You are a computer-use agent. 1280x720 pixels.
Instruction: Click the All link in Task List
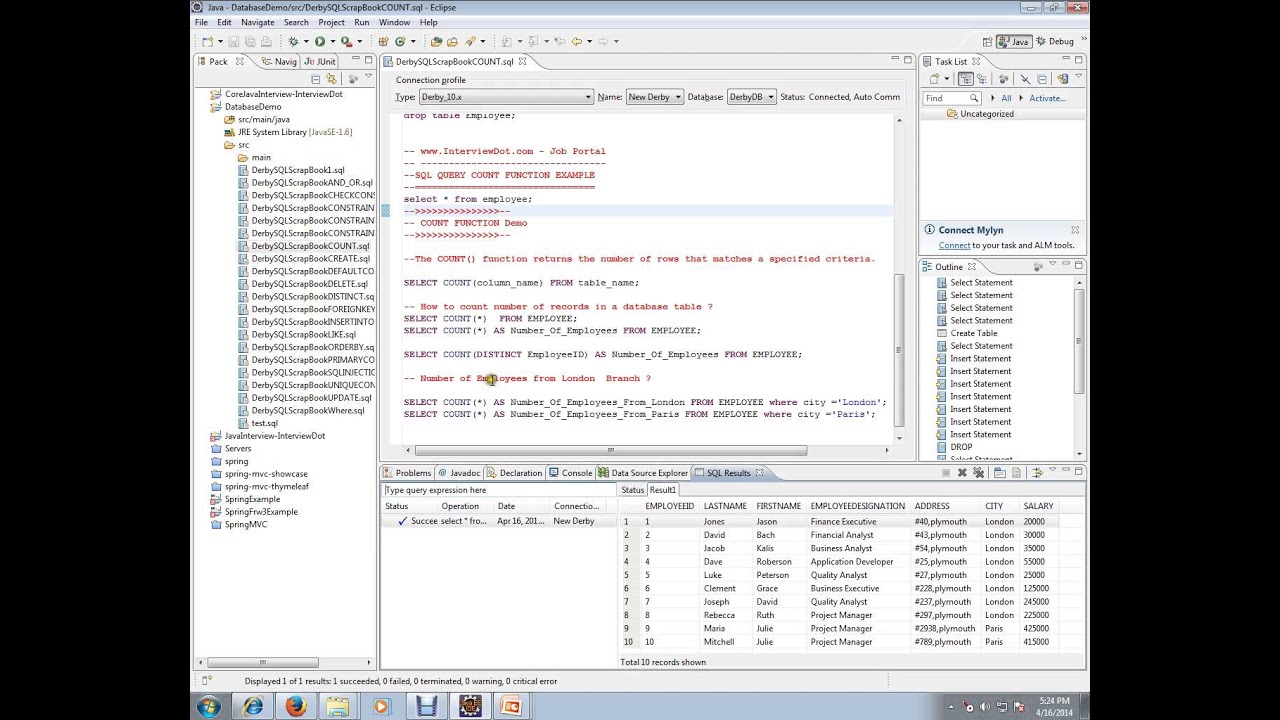[x=1006, y=98]
